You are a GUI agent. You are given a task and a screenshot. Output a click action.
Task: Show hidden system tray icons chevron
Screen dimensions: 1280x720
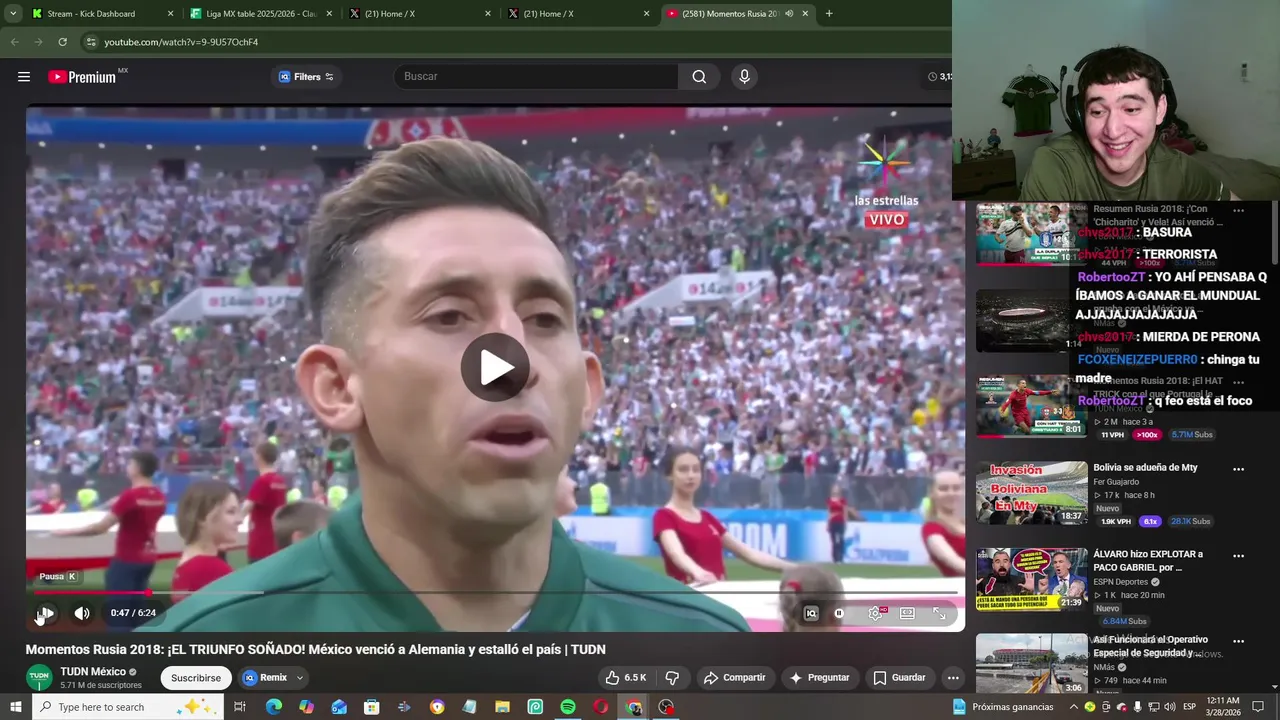click(x=1074, y=707)
